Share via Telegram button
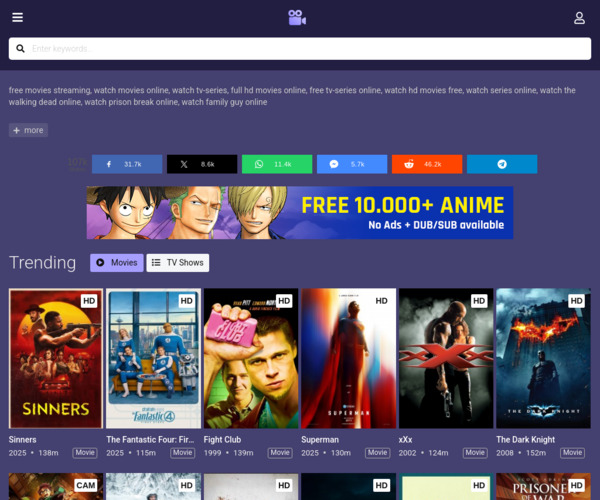 tap(502, 164)
